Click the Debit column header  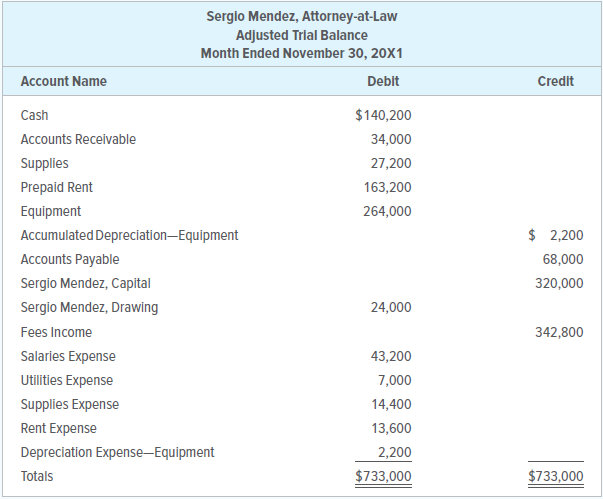383,81
